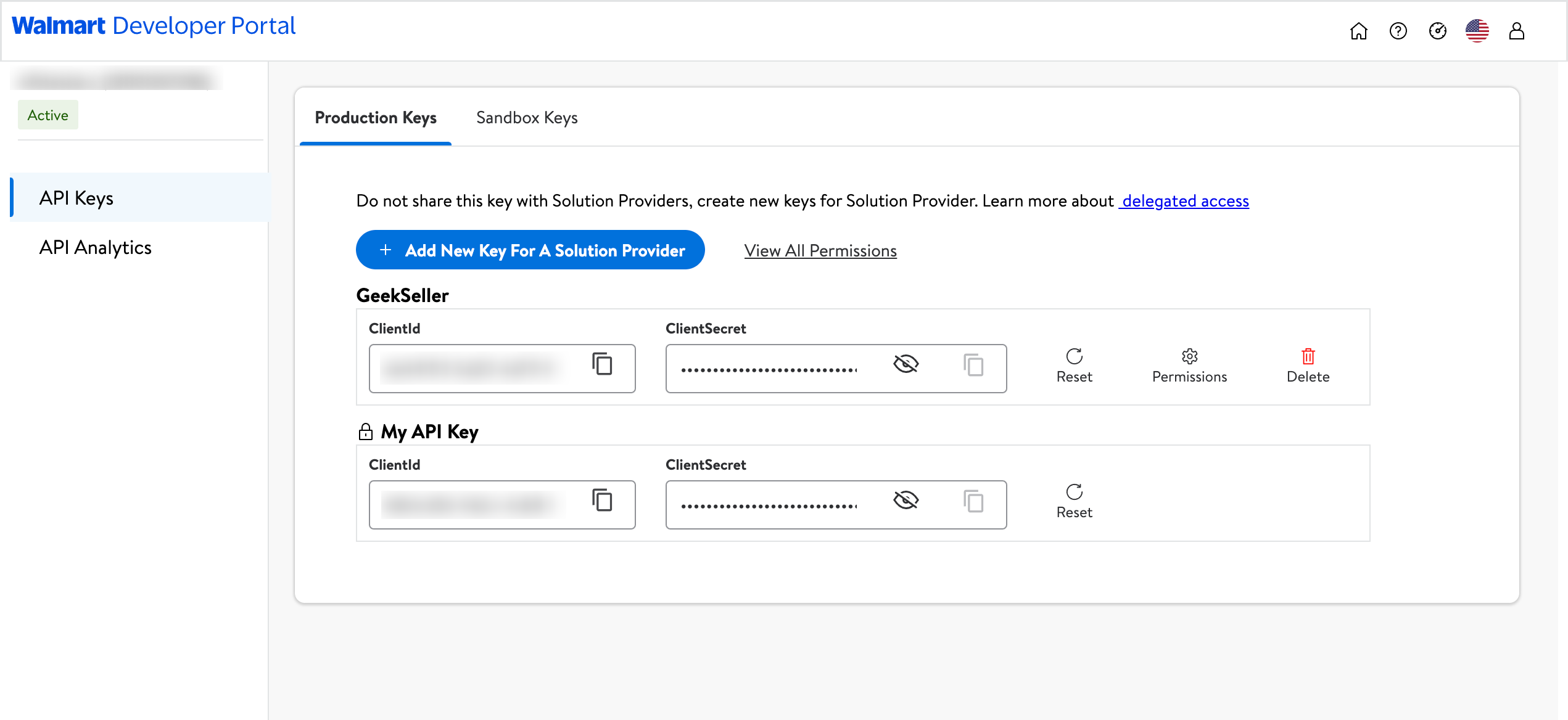Open the dashboard gauge icon in header
This screenshot has height=720, width=1568.
(1437, 31)
